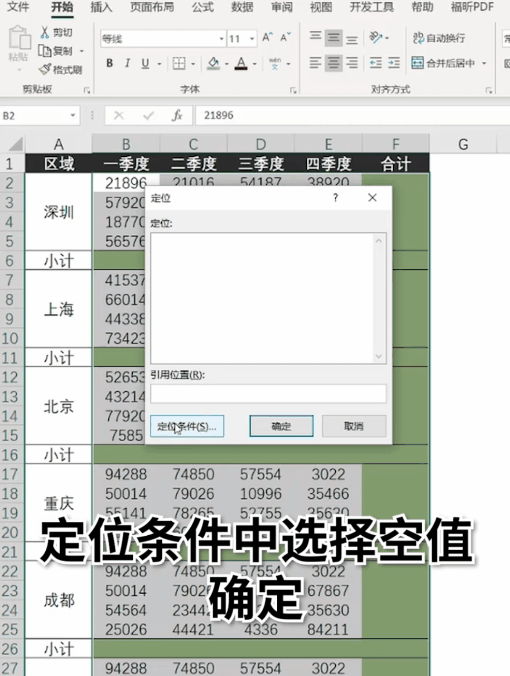Align text to bottom
The width and height of the screenshot is (510, 676).
[352, 39]
